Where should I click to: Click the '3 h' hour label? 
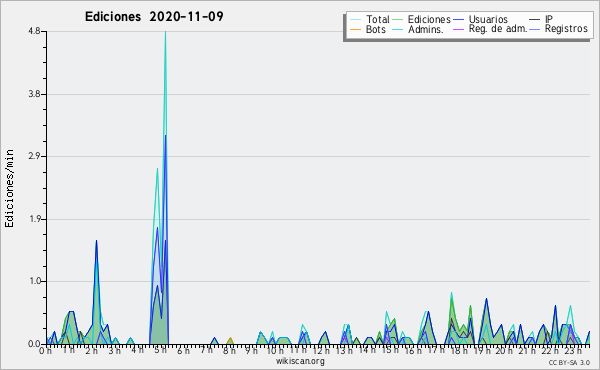pos(114,350)
